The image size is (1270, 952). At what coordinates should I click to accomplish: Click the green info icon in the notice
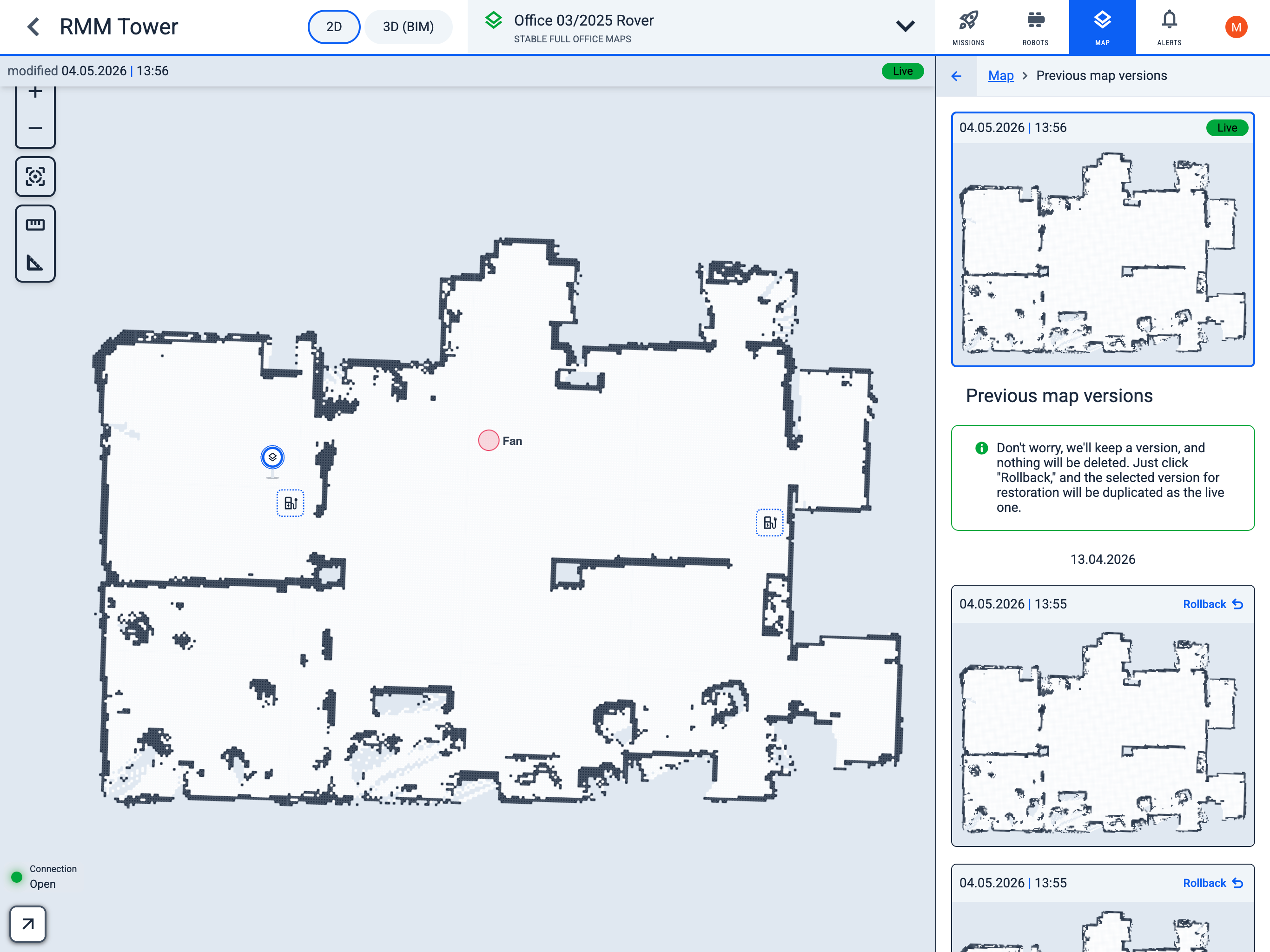[x=981, y=448]
